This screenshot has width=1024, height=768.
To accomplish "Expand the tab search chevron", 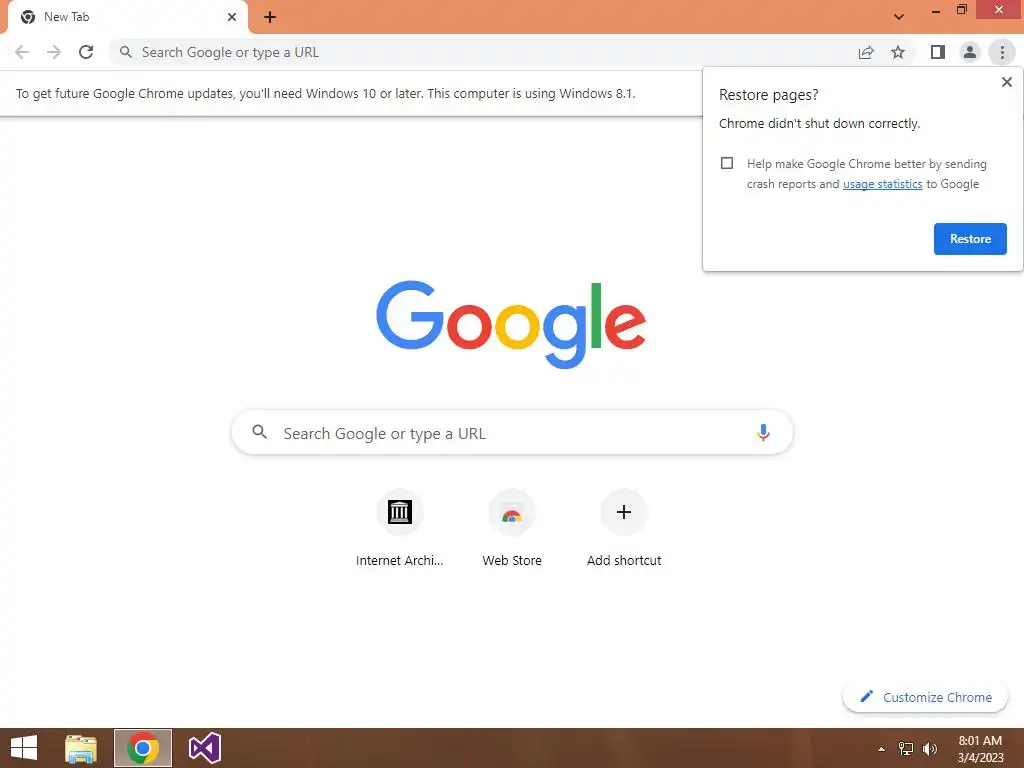I will click(899, 17).
